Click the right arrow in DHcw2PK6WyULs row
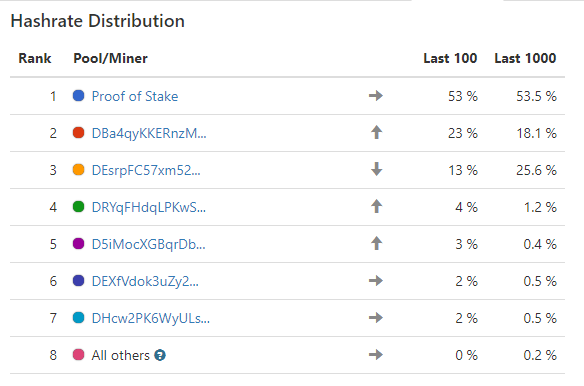The width and height of the screenshot is (584, 386). click(376, 317)
